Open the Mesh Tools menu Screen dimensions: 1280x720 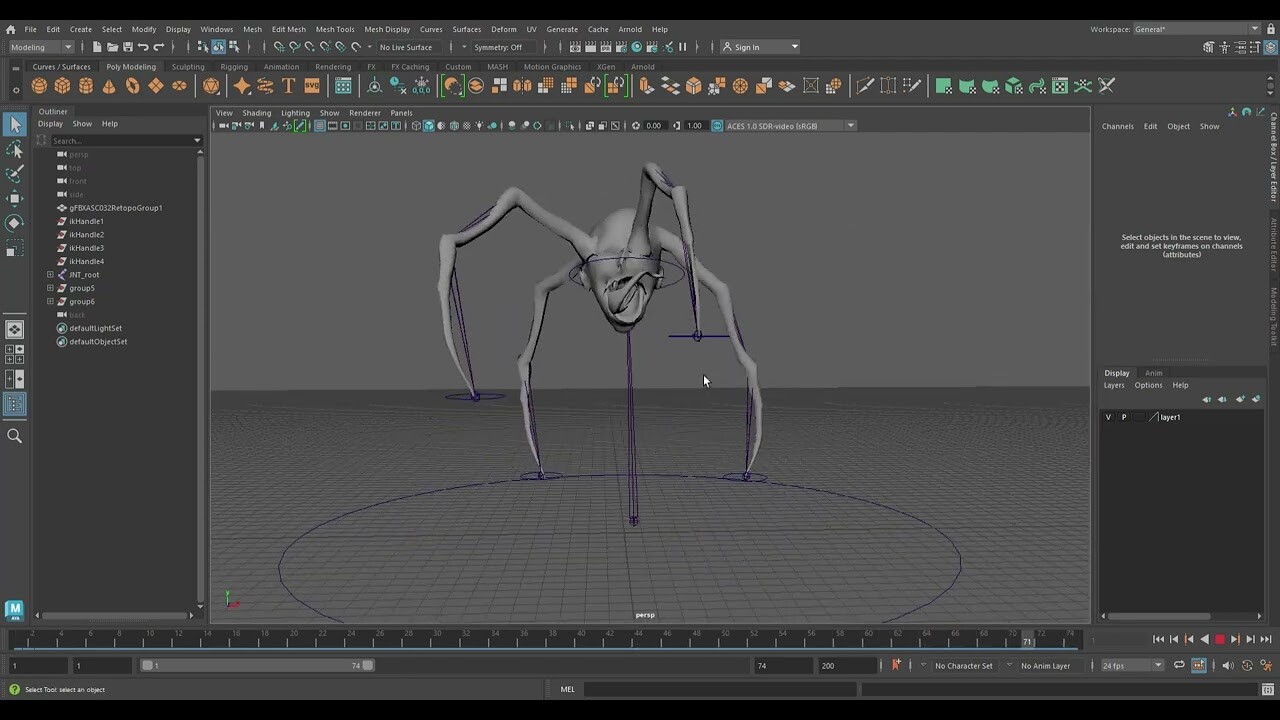334,29
